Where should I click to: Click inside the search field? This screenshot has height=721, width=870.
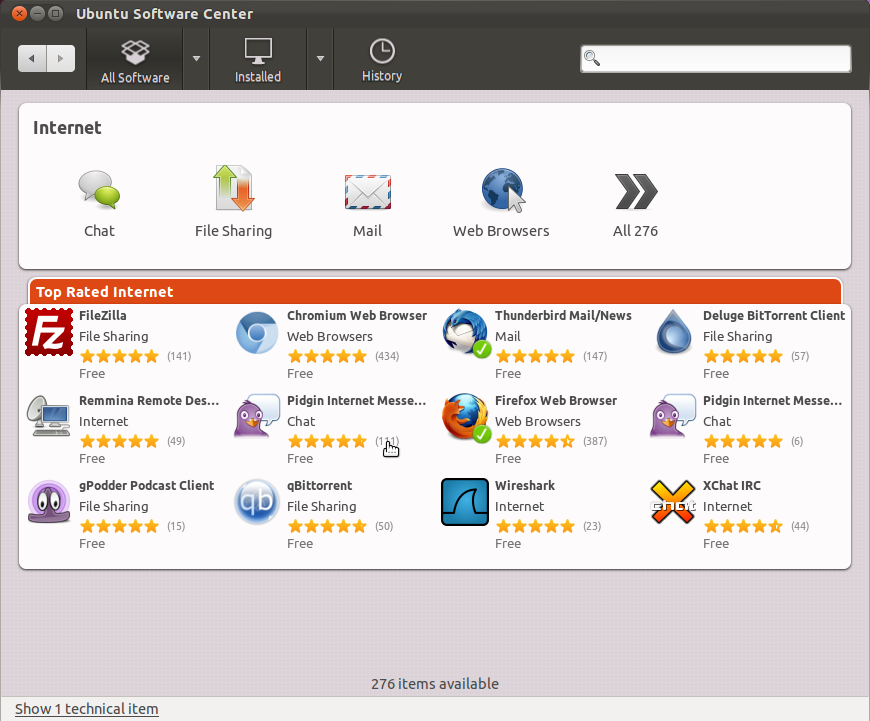pyautogui.click(x=715, y=59)
